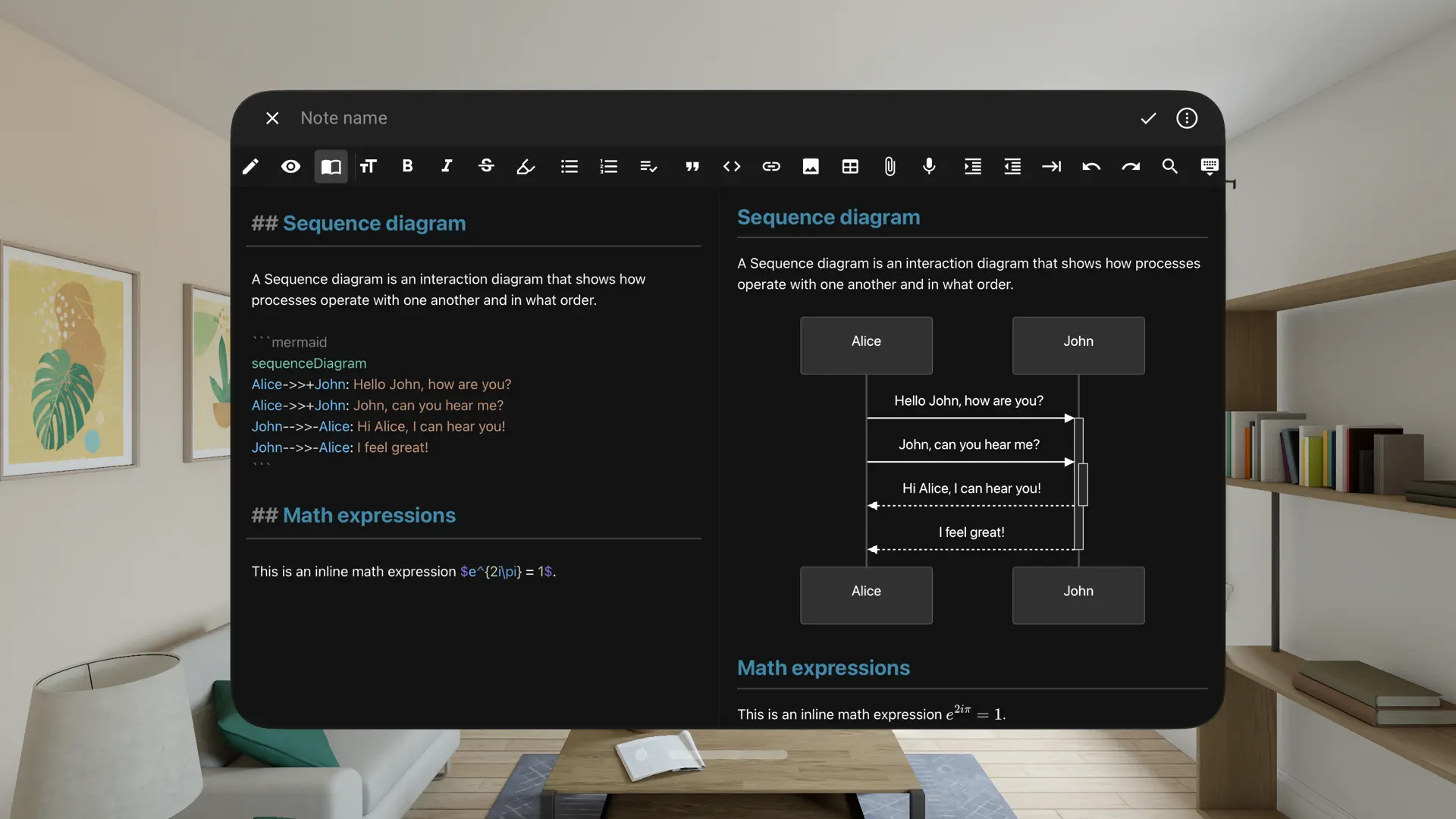
Task: Attach a file with the paperclip icon
Action: (890, 166)
